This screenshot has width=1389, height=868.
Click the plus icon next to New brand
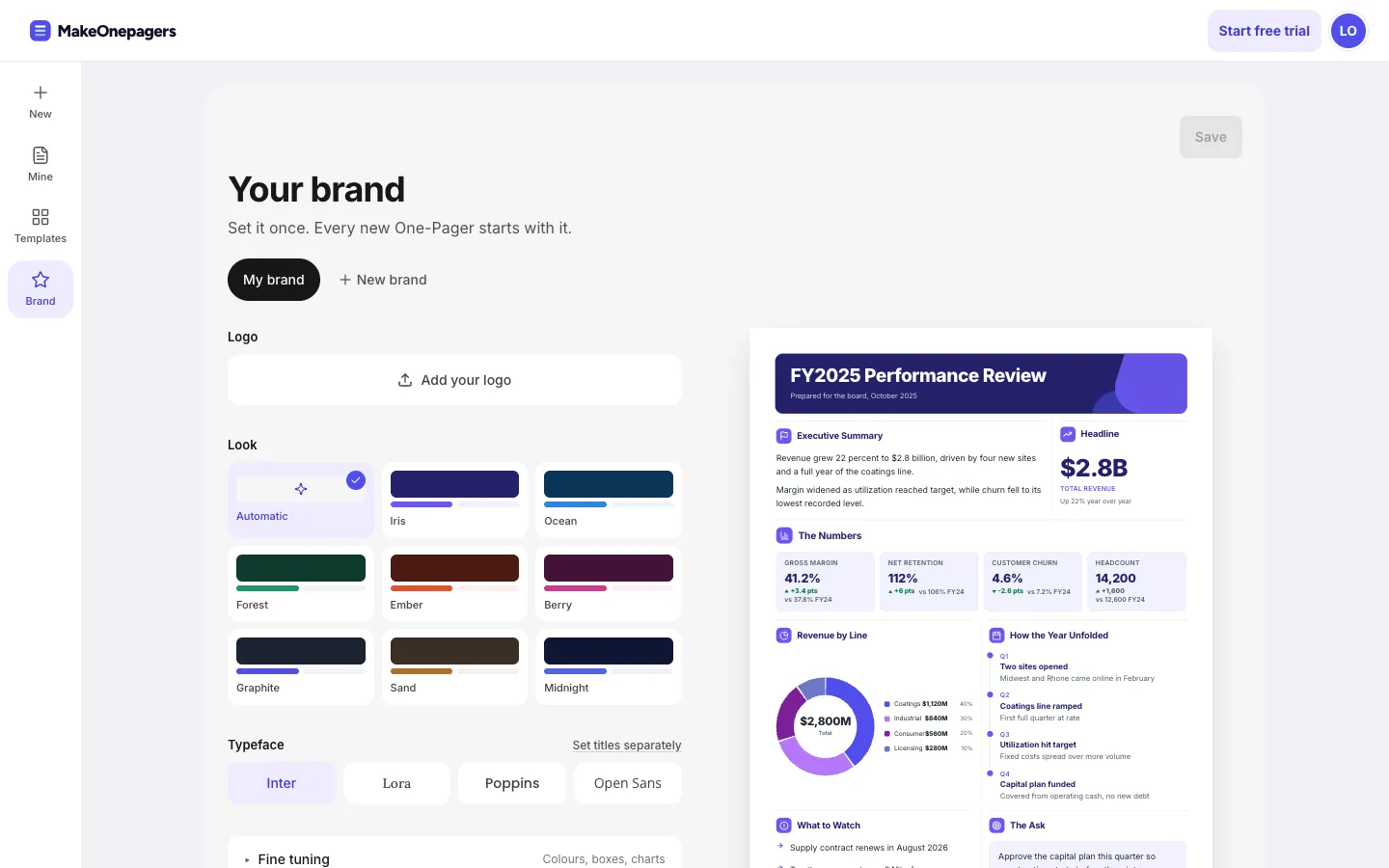coord(344,280)
